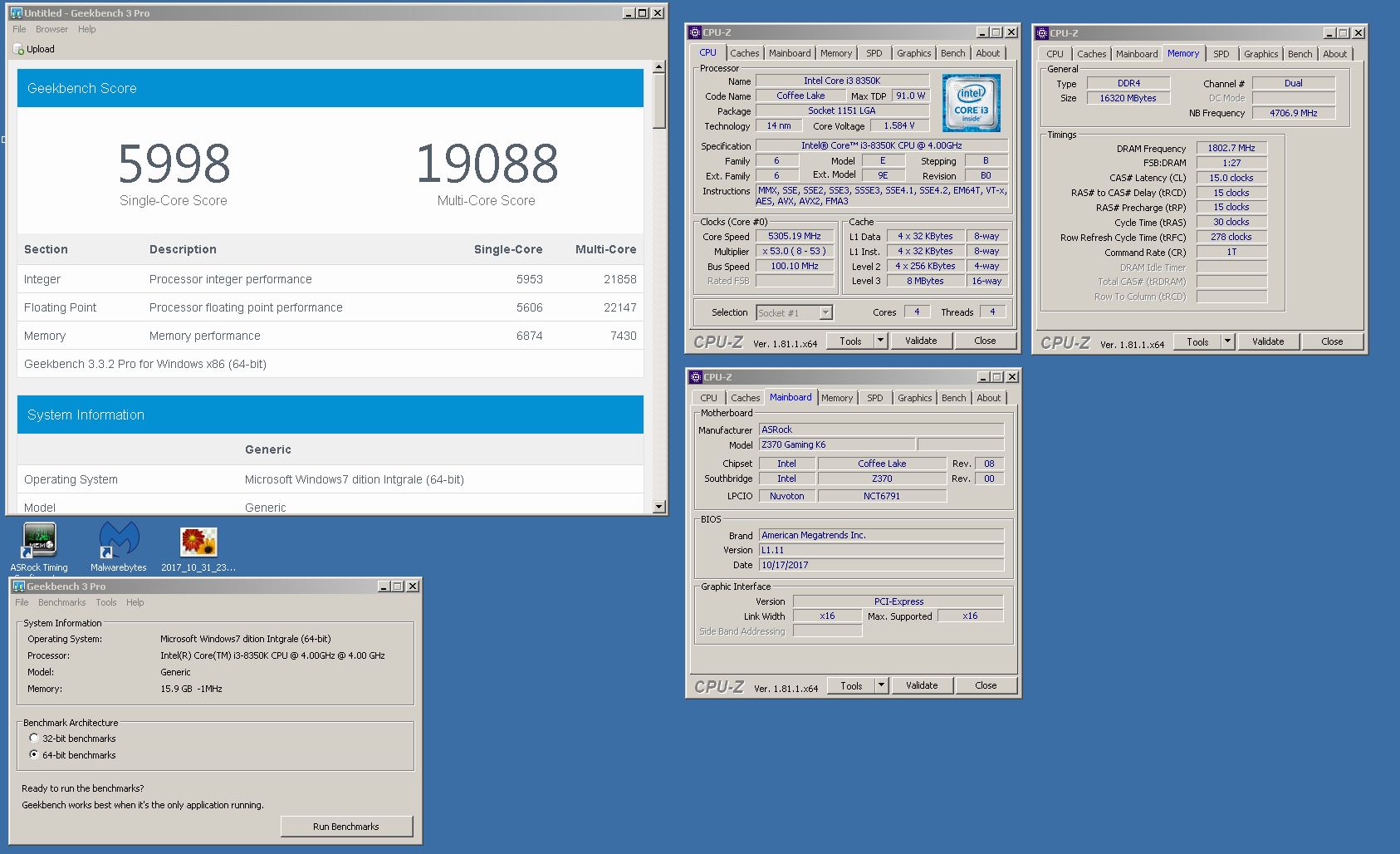The height and width of the screenshot is (854, 1400).
Task: Click the Intel Core i3 logo in CPU-Z
Action: click(x=972, y=103)
